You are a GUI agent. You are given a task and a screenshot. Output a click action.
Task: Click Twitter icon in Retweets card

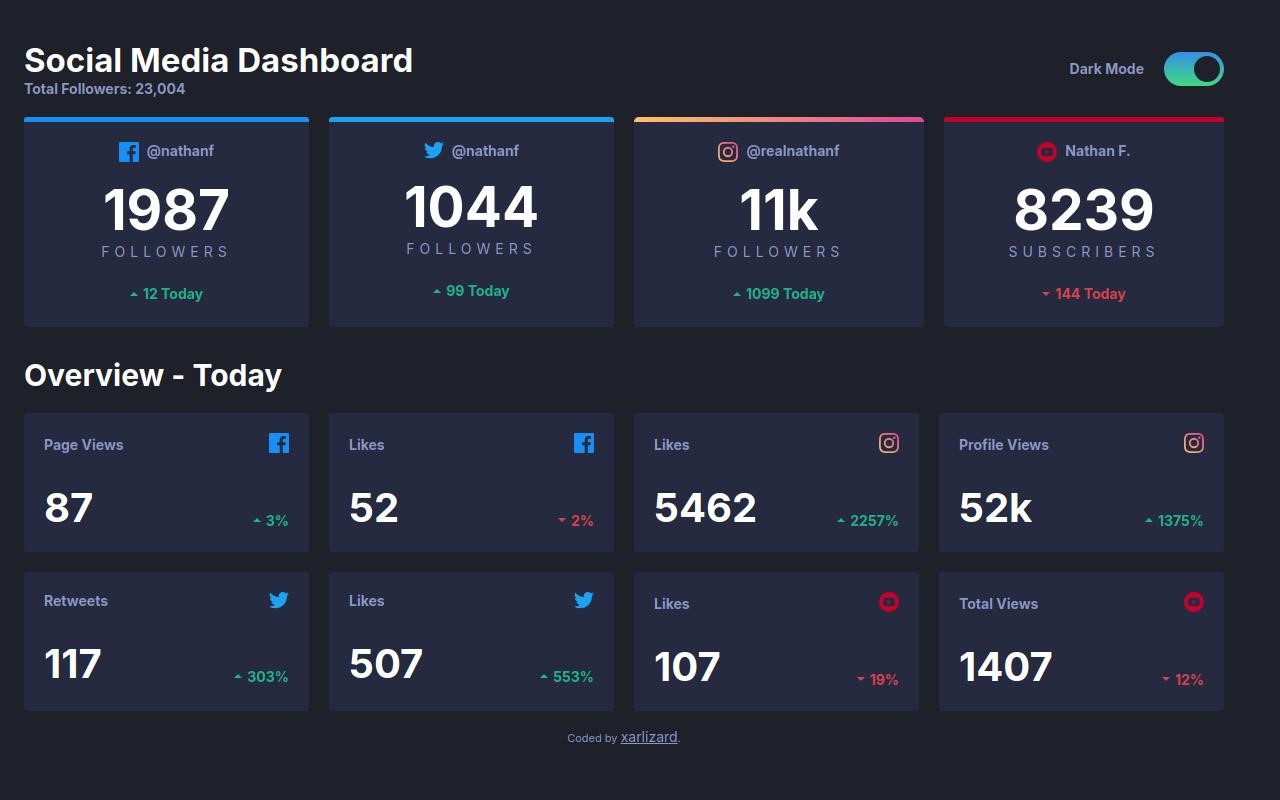click(x=279, y=600)
